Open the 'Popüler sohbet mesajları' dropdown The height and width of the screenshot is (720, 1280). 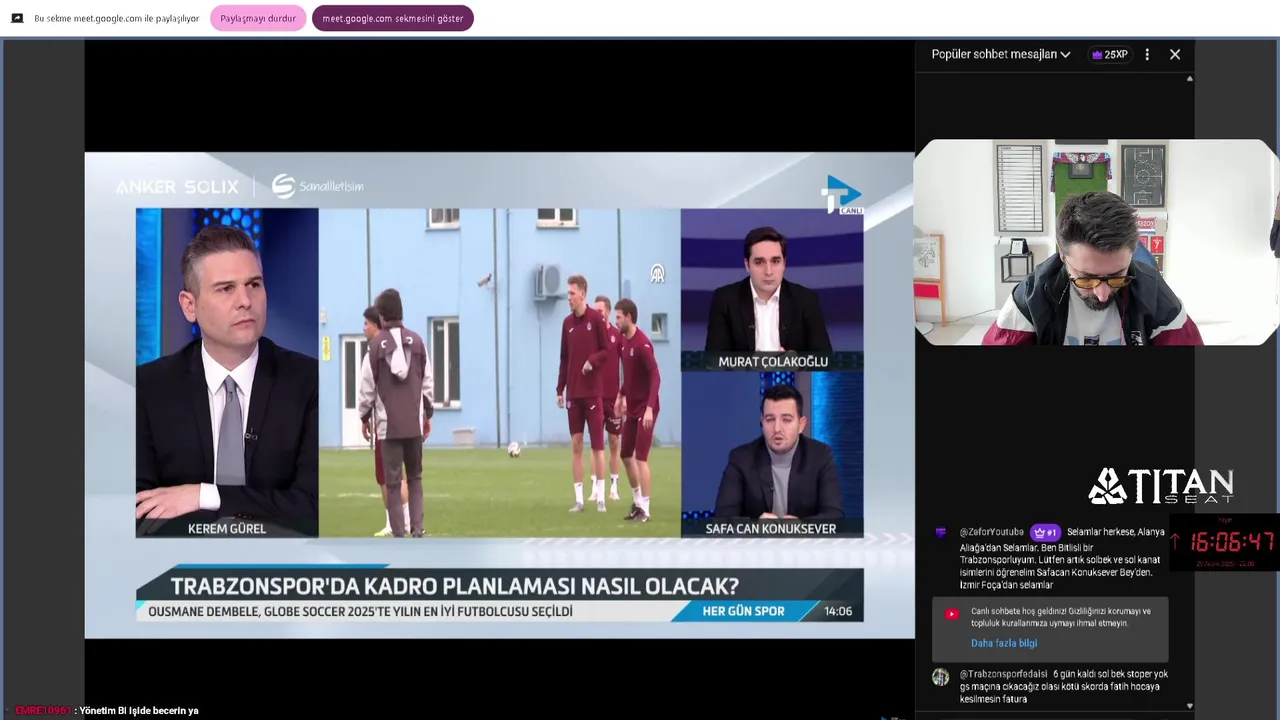point(1001,55)
